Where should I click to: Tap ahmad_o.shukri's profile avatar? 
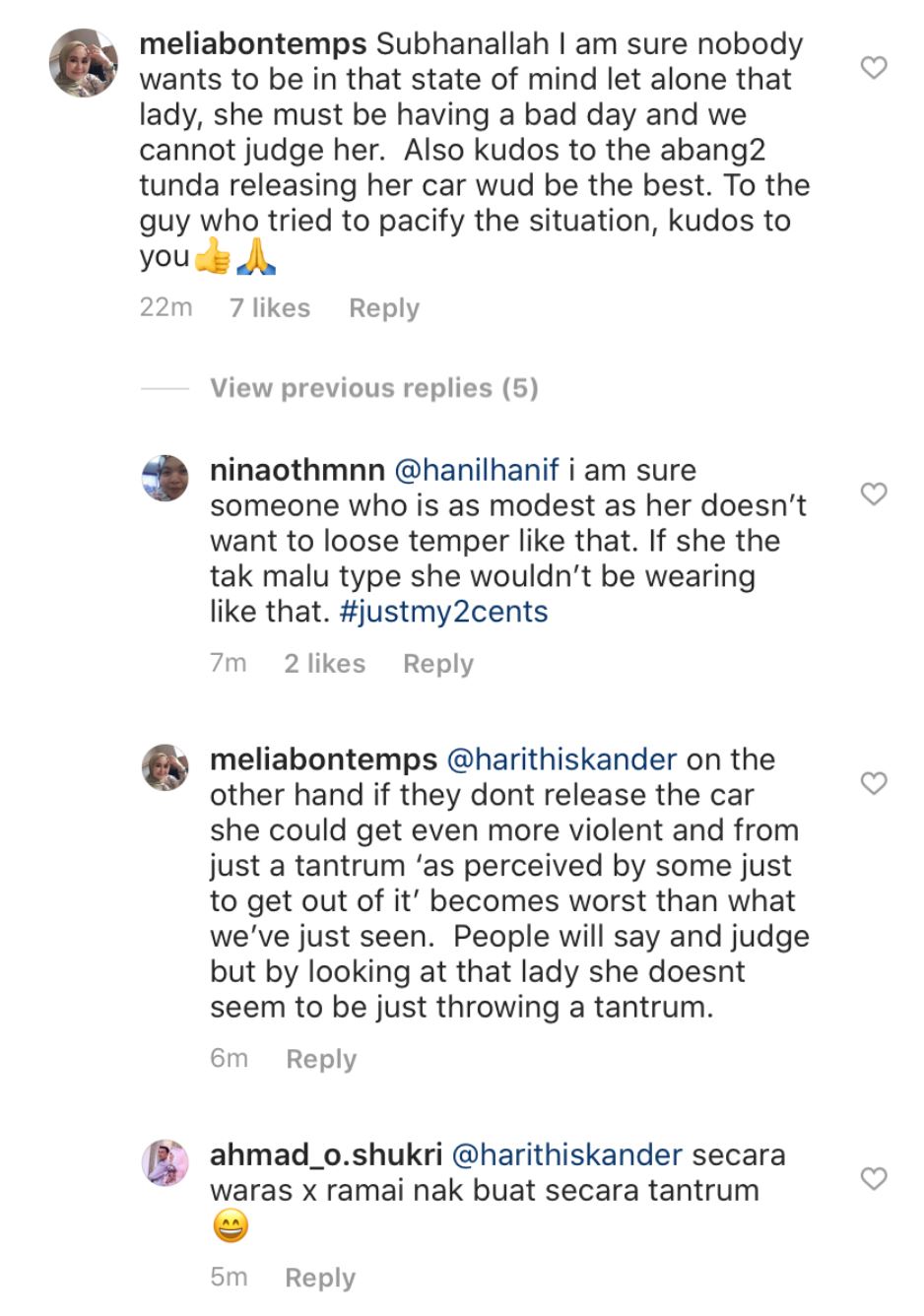click(x=165, y=1163)
